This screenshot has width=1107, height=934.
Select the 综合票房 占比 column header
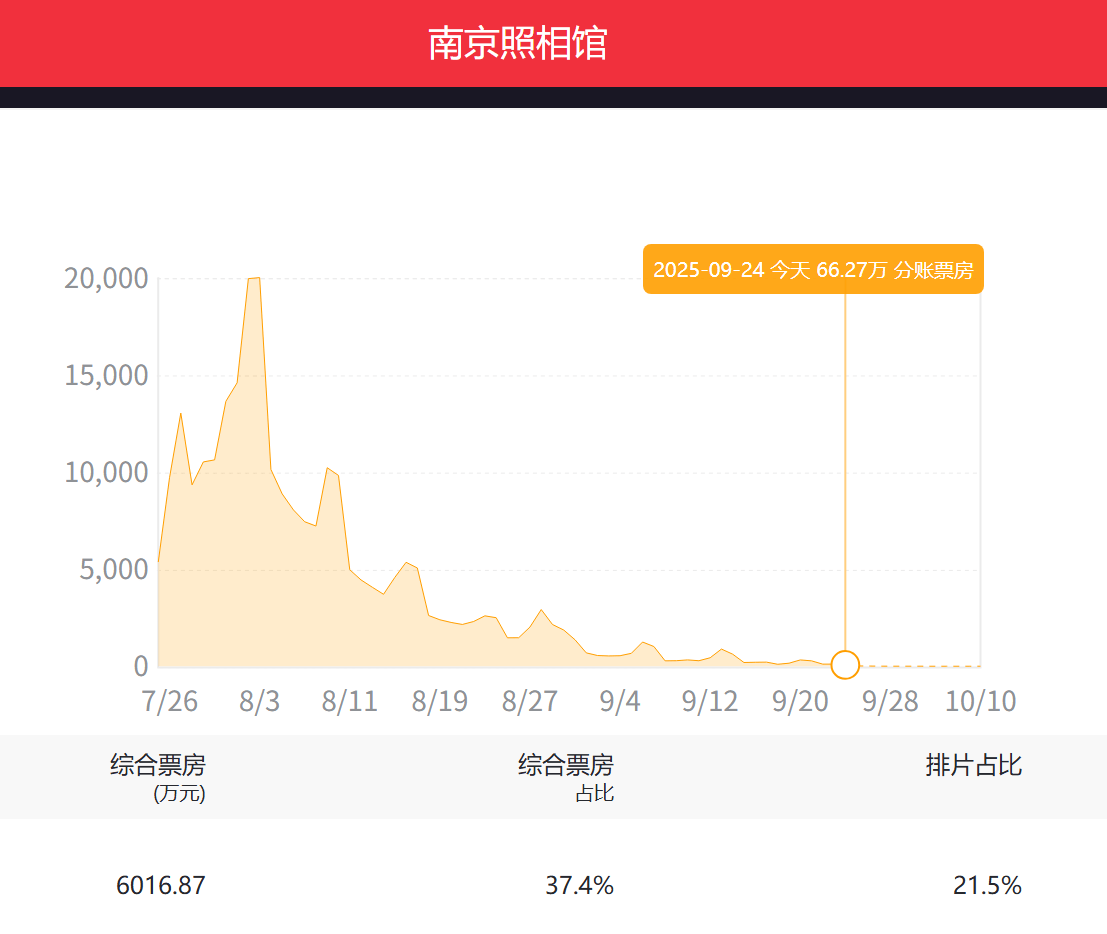(566, 777)
